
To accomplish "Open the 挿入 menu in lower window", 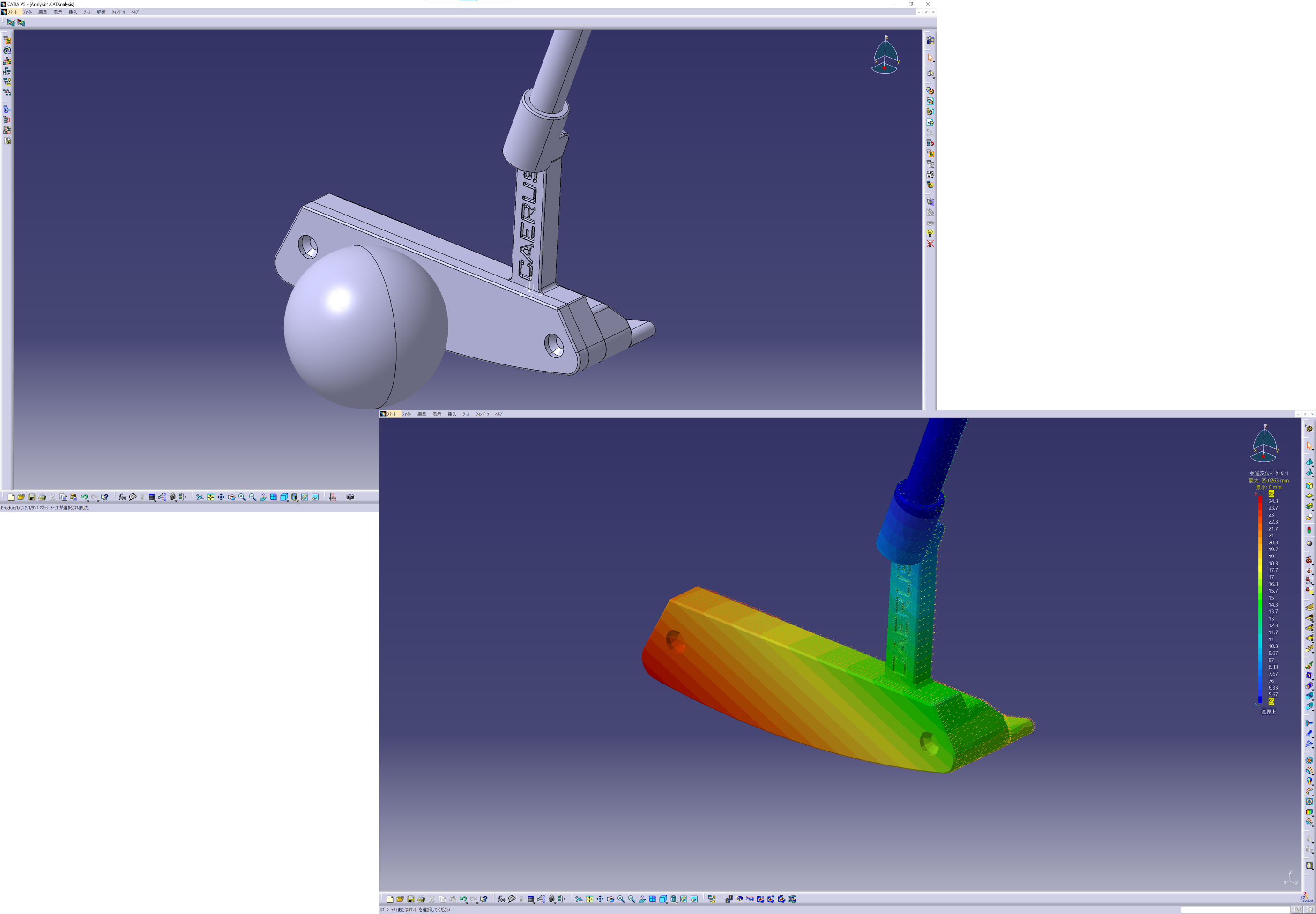I will point(452,414).
